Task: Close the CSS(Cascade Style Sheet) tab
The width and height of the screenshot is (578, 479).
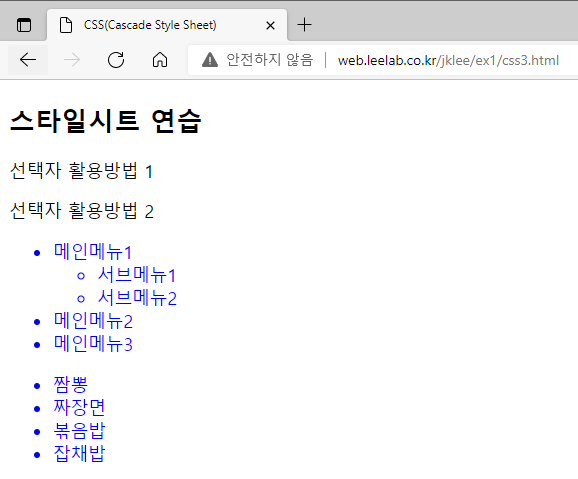Action: click(x=270, y=25)
